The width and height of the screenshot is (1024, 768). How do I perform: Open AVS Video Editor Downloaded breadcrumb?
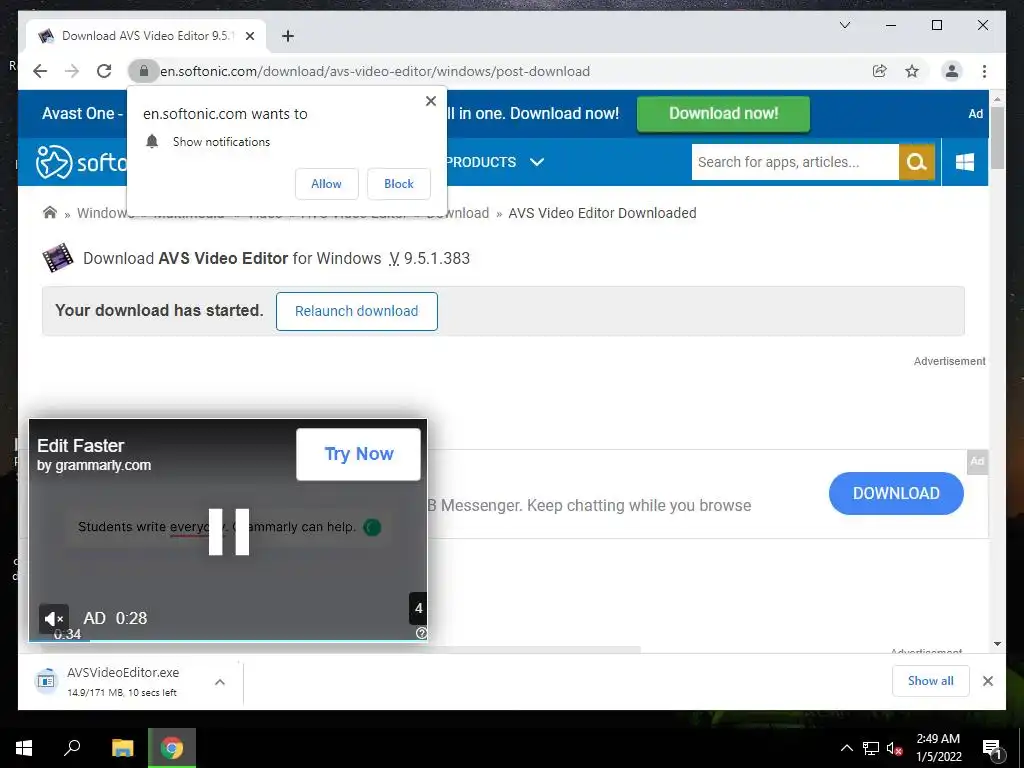602,213
